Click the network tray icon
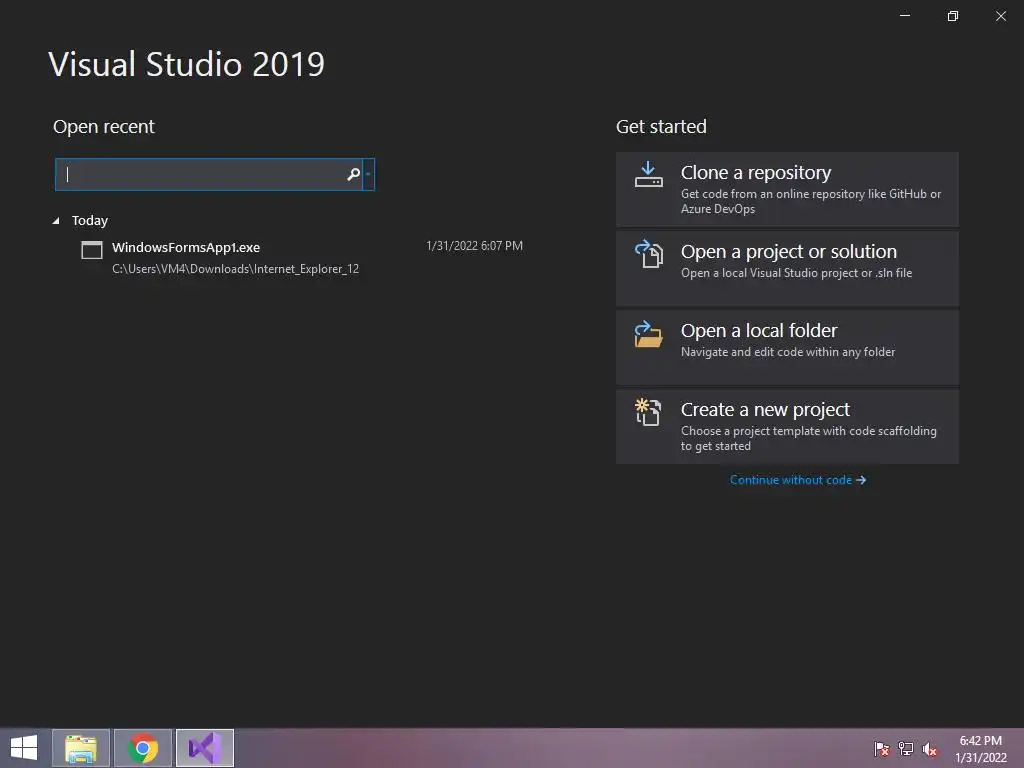Image resolution: width=1024 pixels, height=768 pixels. tap(906, 749)
